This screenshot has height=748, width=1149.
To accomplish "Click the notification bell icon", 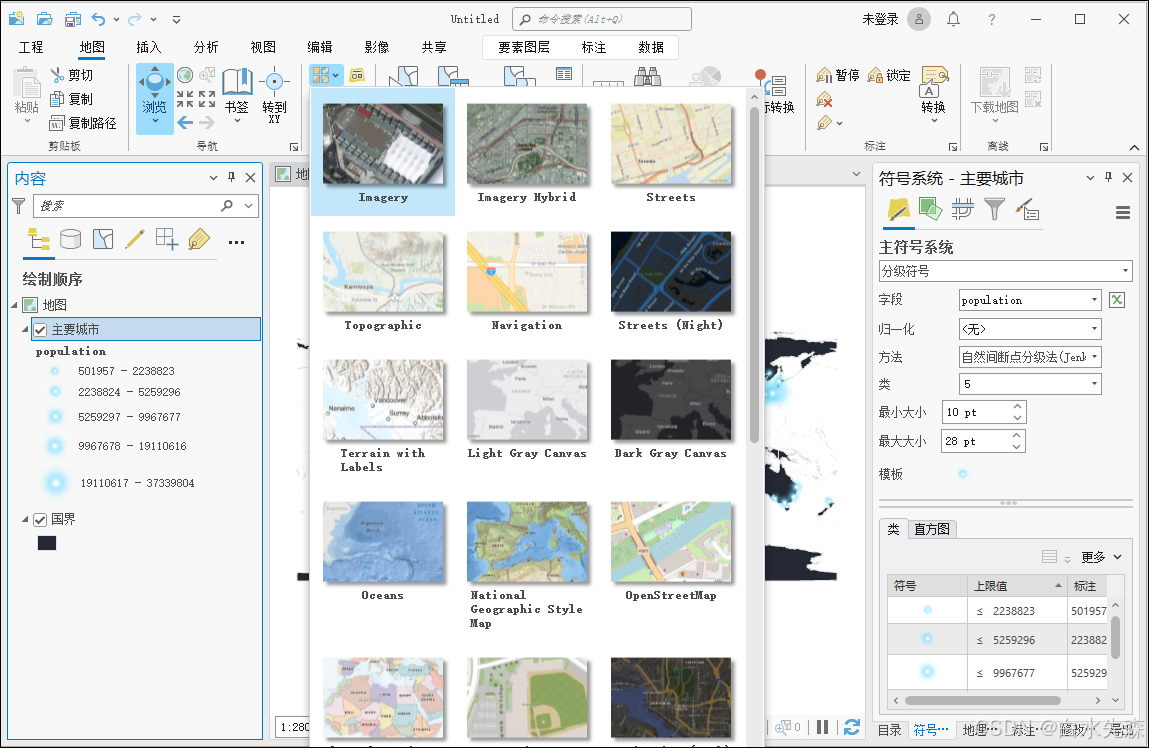I will pos(953,19).
